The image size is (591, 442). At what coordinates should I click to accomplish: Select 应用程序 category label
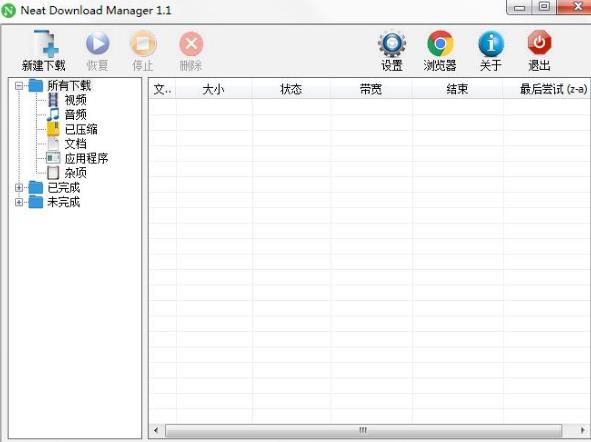point(86,158)
